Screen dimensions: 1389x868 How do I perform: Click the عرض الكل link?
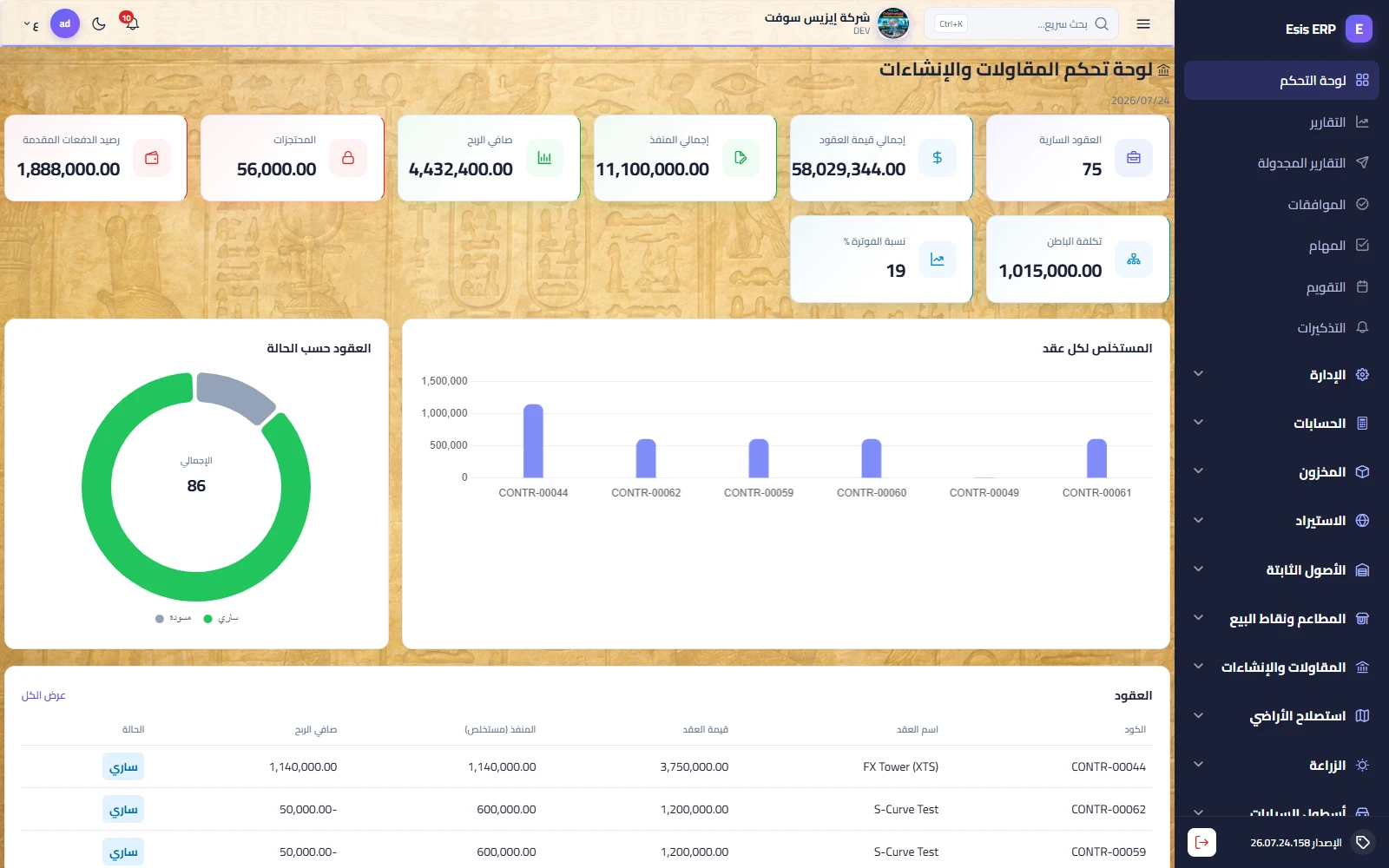(x=43, y=695)
